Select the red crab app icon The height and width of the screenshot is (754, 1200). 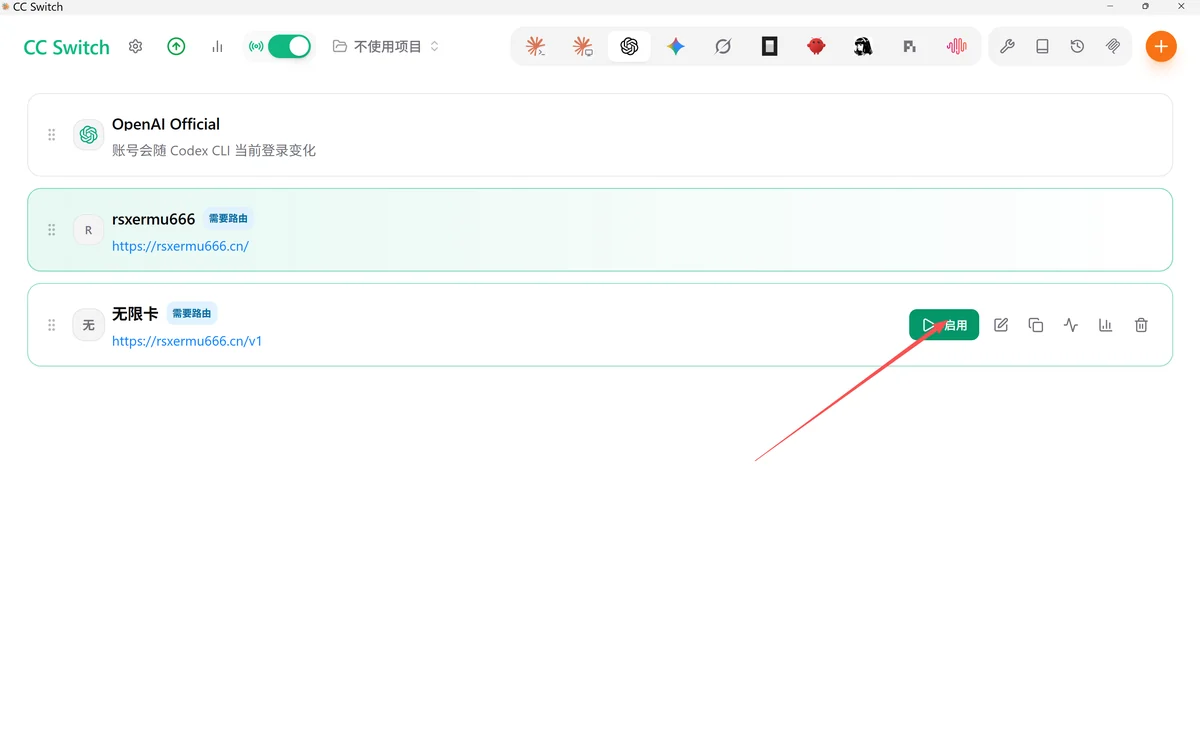tap(816, 46)
